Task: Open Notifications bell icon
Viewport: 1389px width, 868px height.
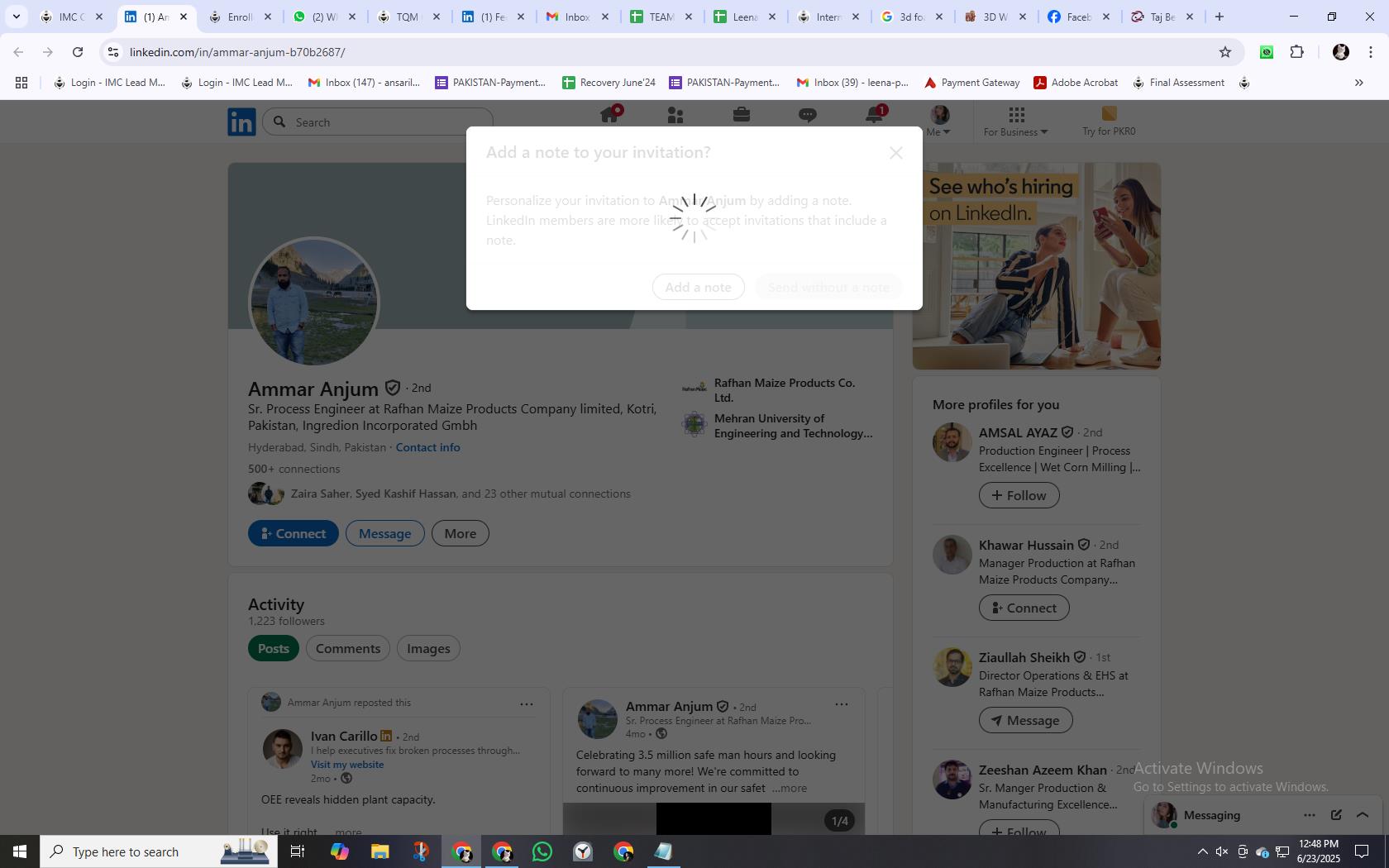Action: [x=875, y=115]
